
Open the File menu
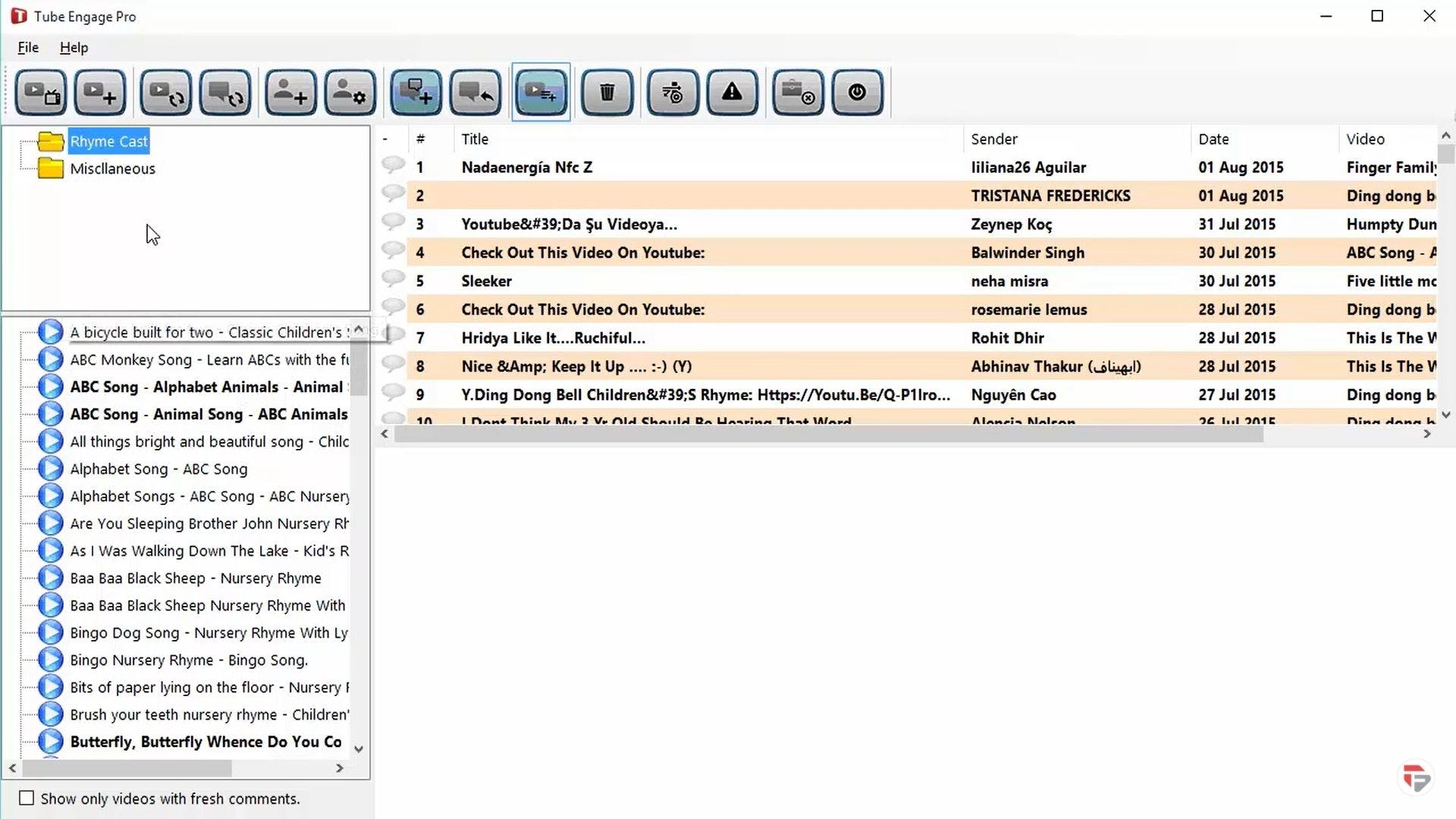[28, 47]
